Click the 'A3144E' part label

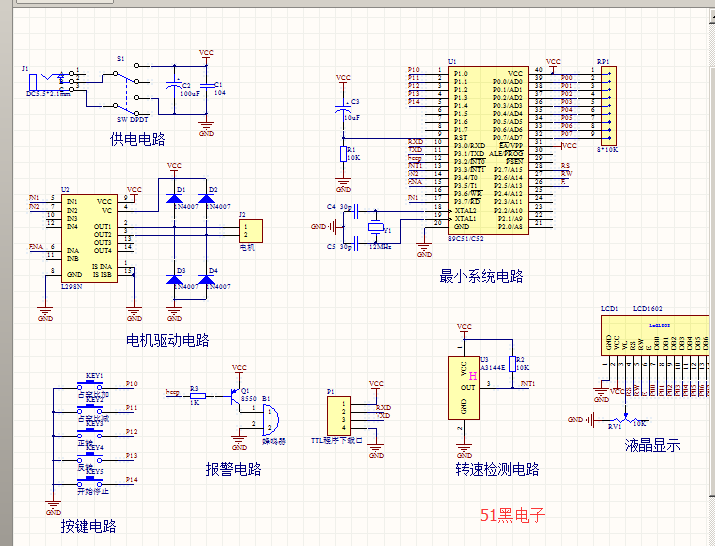[x=493, y=367]
